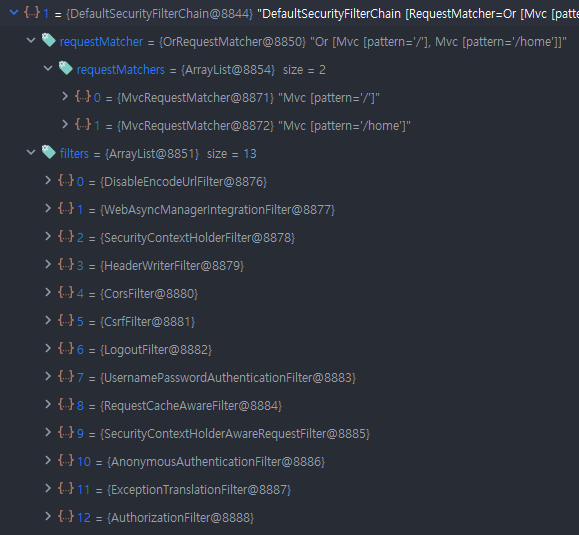
Task: Expand ExceptionTranslationFilter@8887 entry
Action: pyautogui.click(x=48, y=488)
